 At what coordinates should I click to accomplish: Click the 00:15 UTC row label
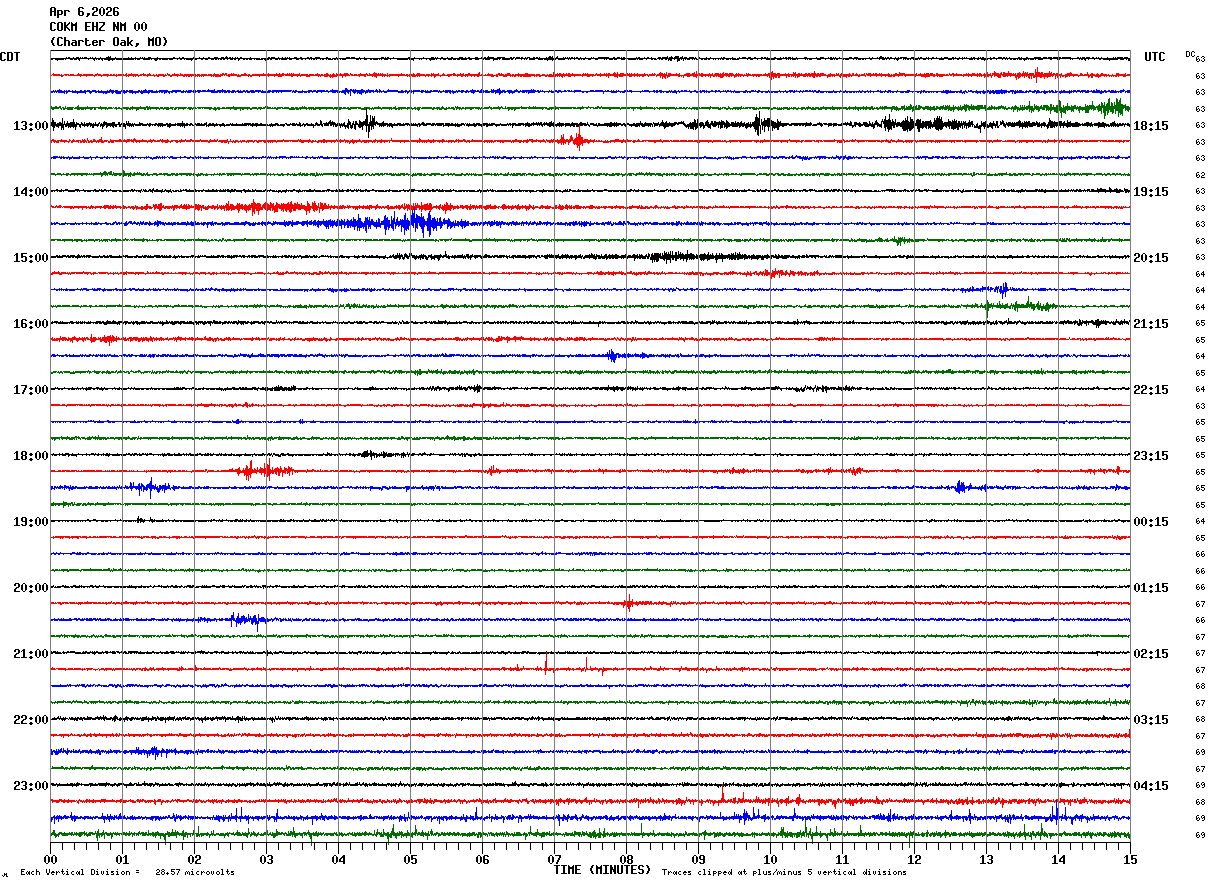[1151, 522]
